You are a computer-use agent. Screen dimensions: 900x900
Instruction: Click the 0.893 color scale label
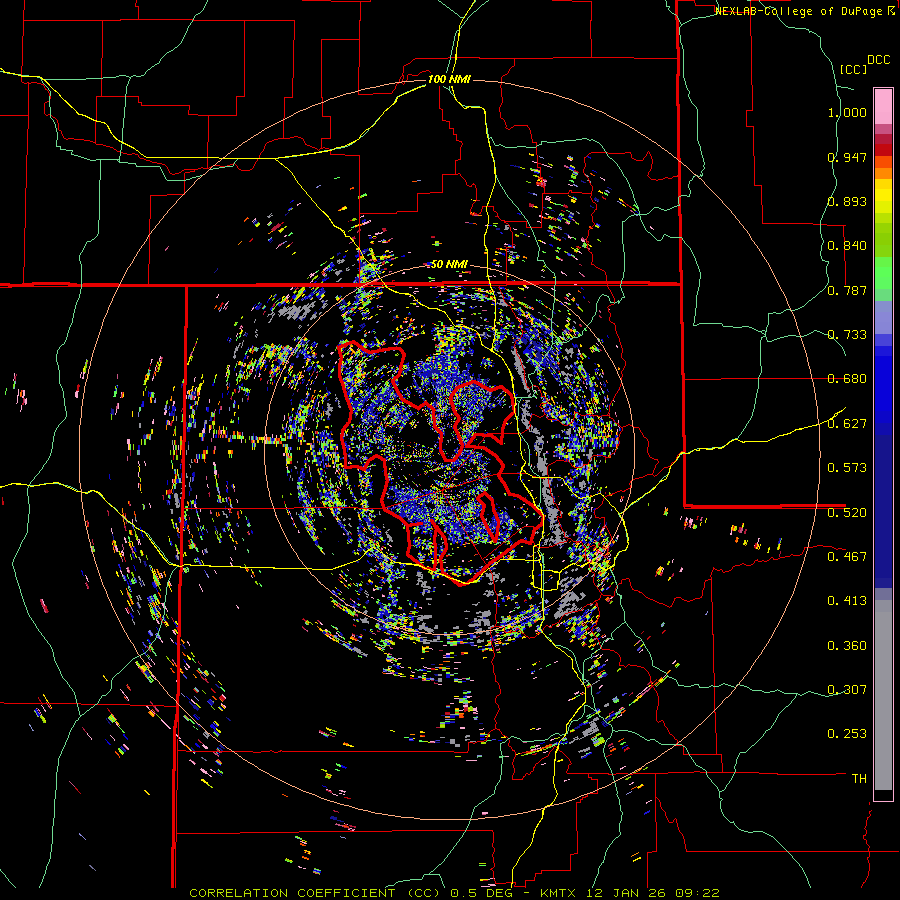coord(847,201)
